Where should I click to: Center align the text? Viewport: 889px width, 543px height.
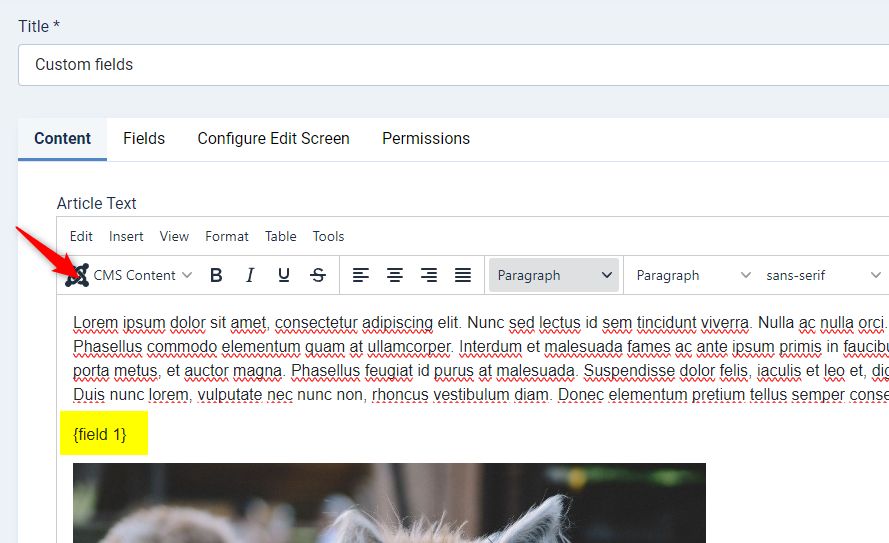(395, 275)
